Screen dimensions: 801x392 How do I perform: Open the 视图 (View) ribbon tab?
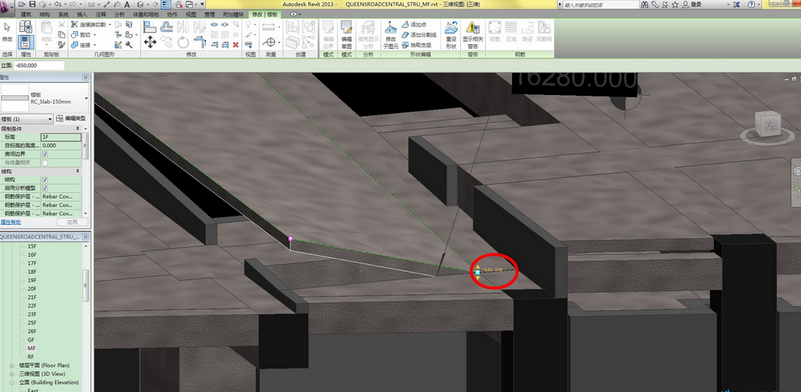tap(191, 14)
